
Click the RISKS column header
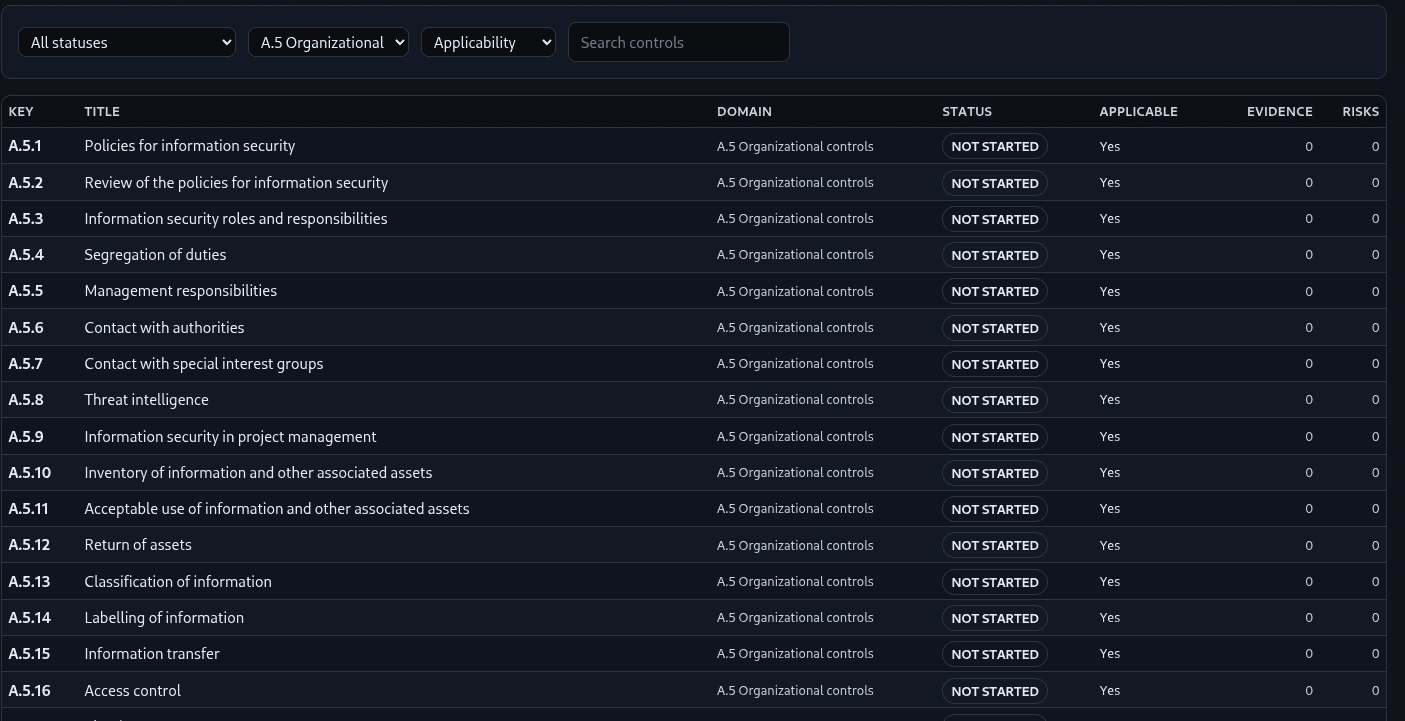(1360, 111)
